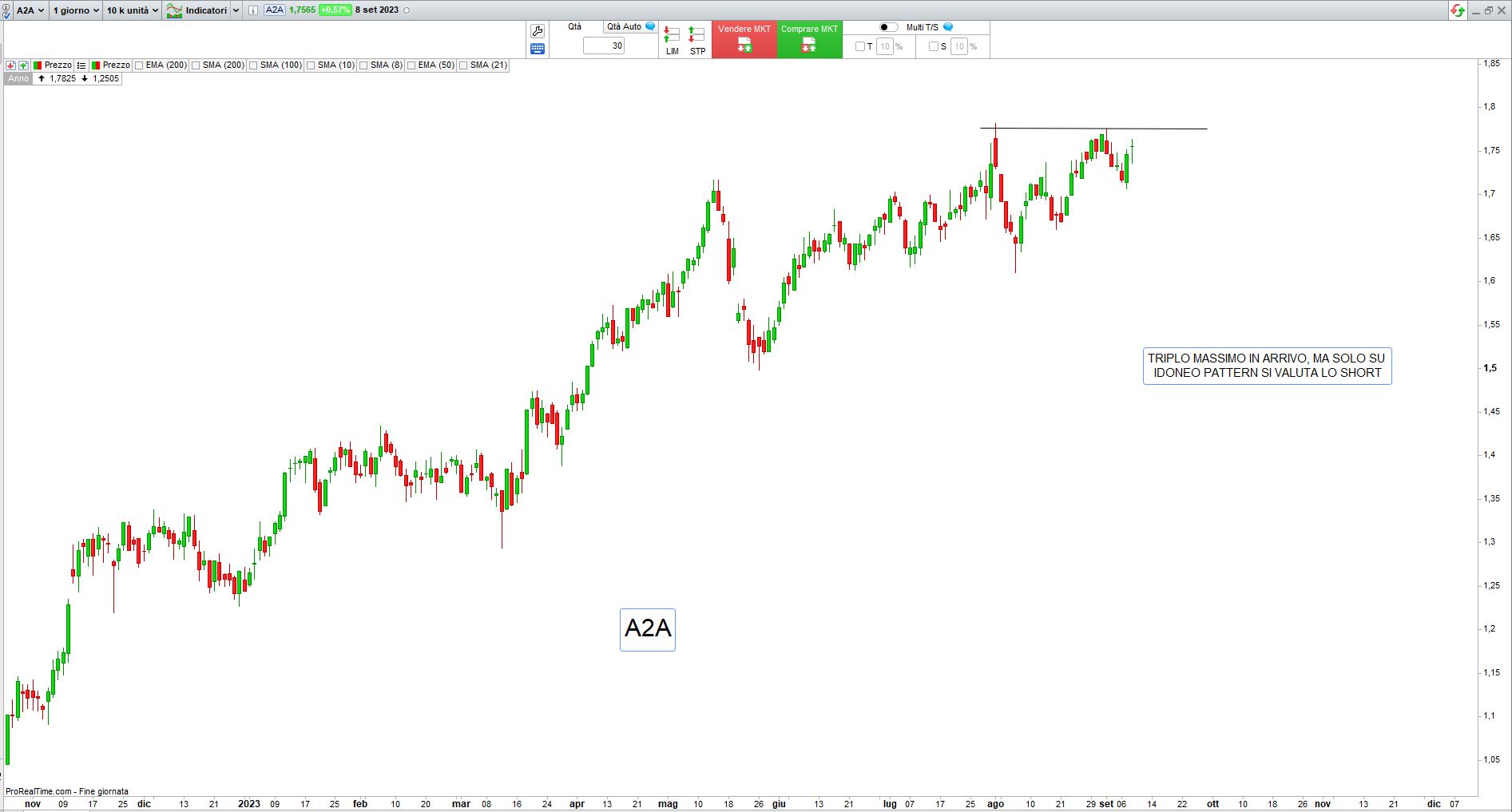1512x812 pixels.
Task: Check the T take-profit checkbox
Action: (860, 46)
